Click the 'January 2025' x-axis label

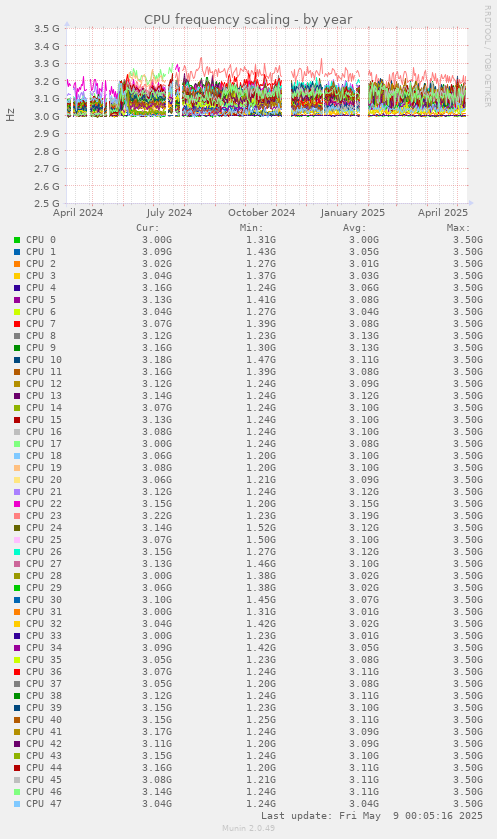[x=353, y=212]
